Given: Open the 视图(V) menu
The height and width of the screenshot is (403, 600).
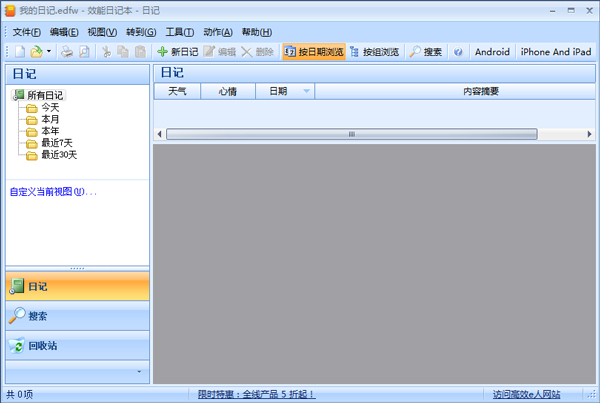Looking at the screenshot, I should point(102,32).
